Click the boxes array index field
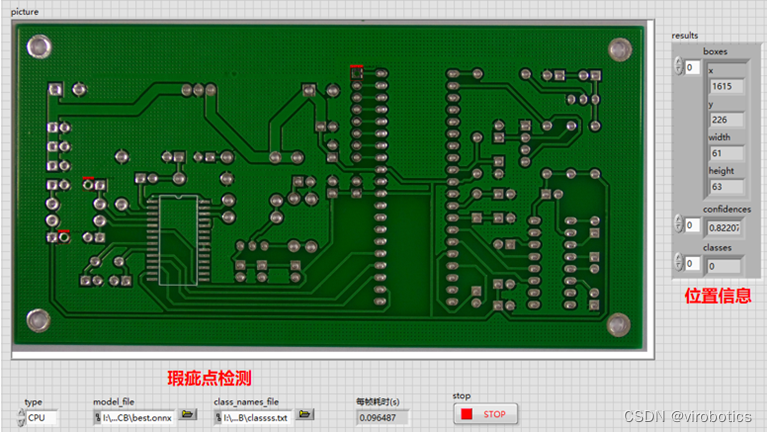The image size is (767, 432). (692, 67)
